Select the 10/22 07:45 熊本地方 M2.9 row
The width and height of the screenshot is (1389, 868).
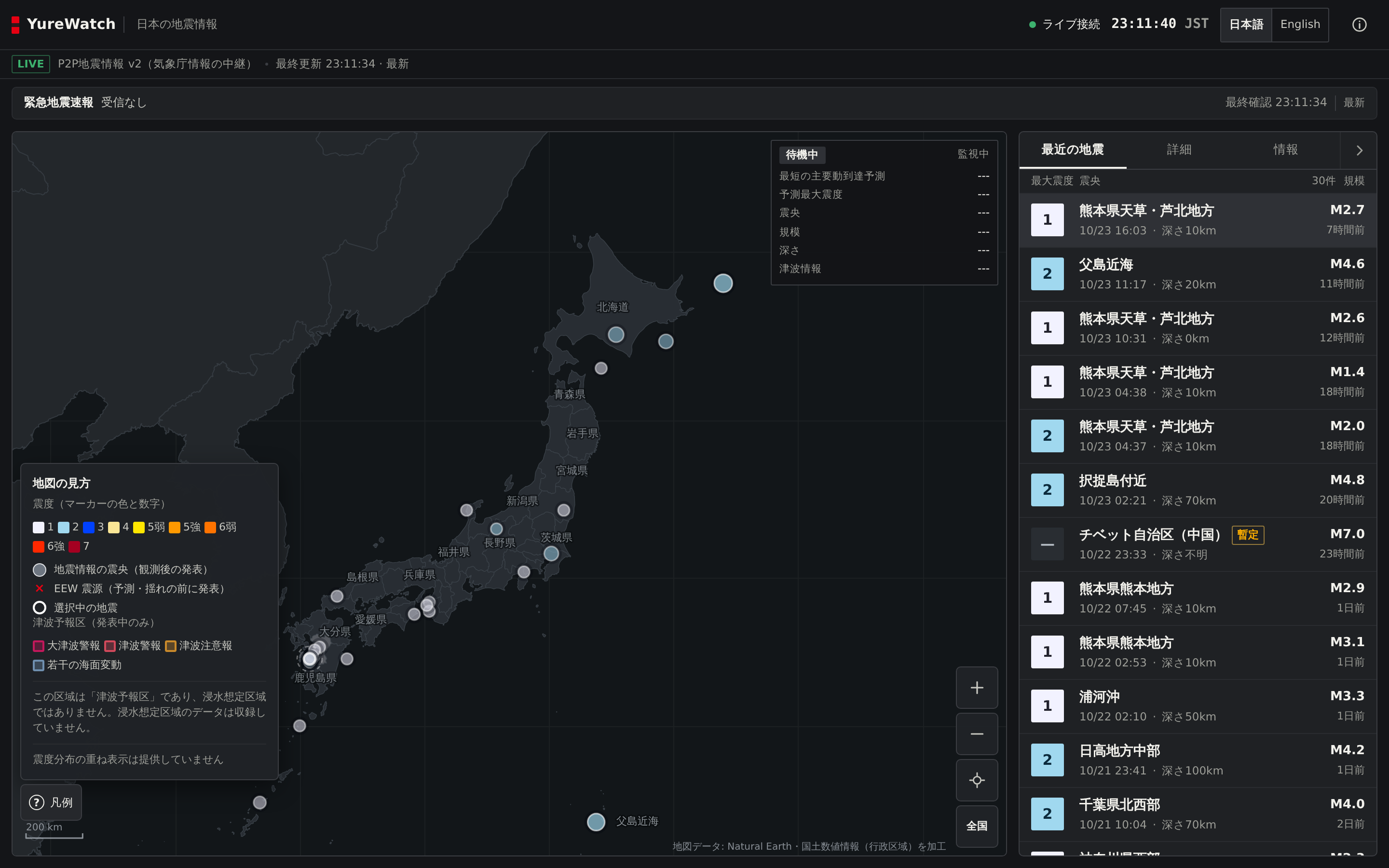[1198, 597]
